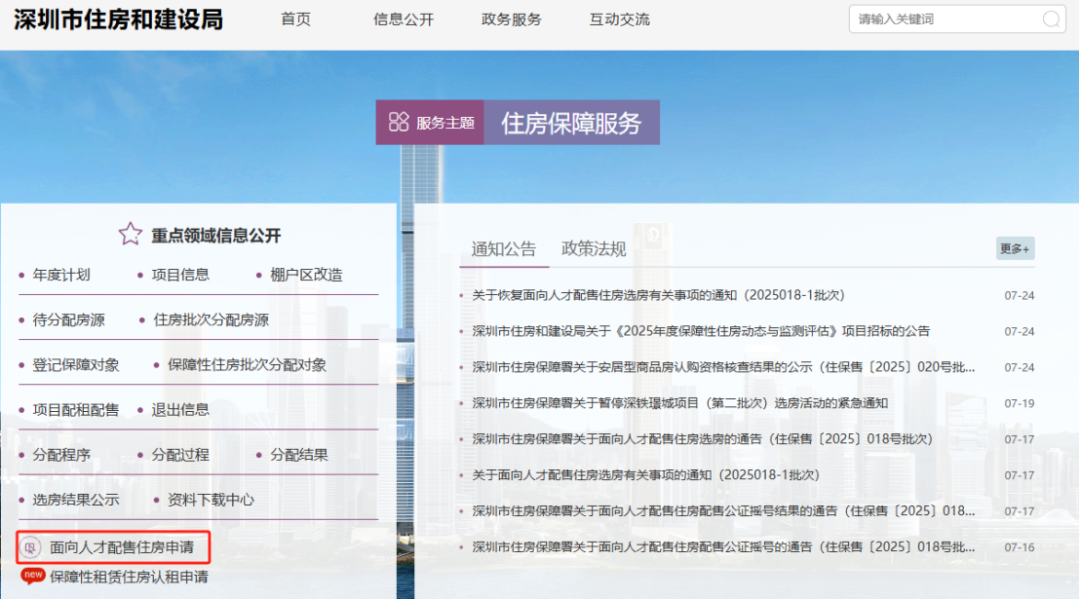Focus the 请输入关键词 search field
This screenshot has width=1080, height=599.
940,19
